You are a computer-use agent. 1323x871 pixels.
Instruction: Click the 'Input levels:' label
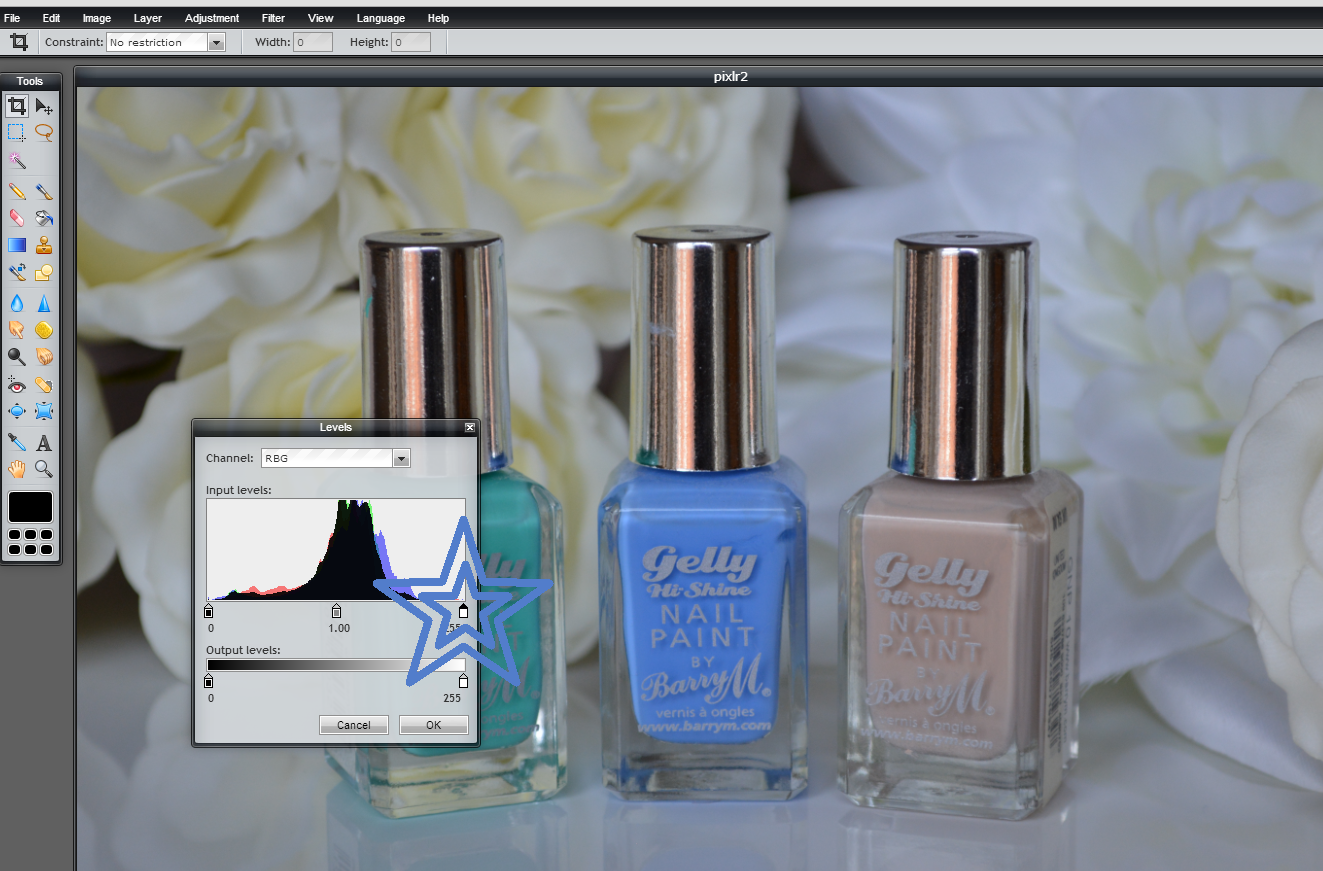(x=239, y=490)
